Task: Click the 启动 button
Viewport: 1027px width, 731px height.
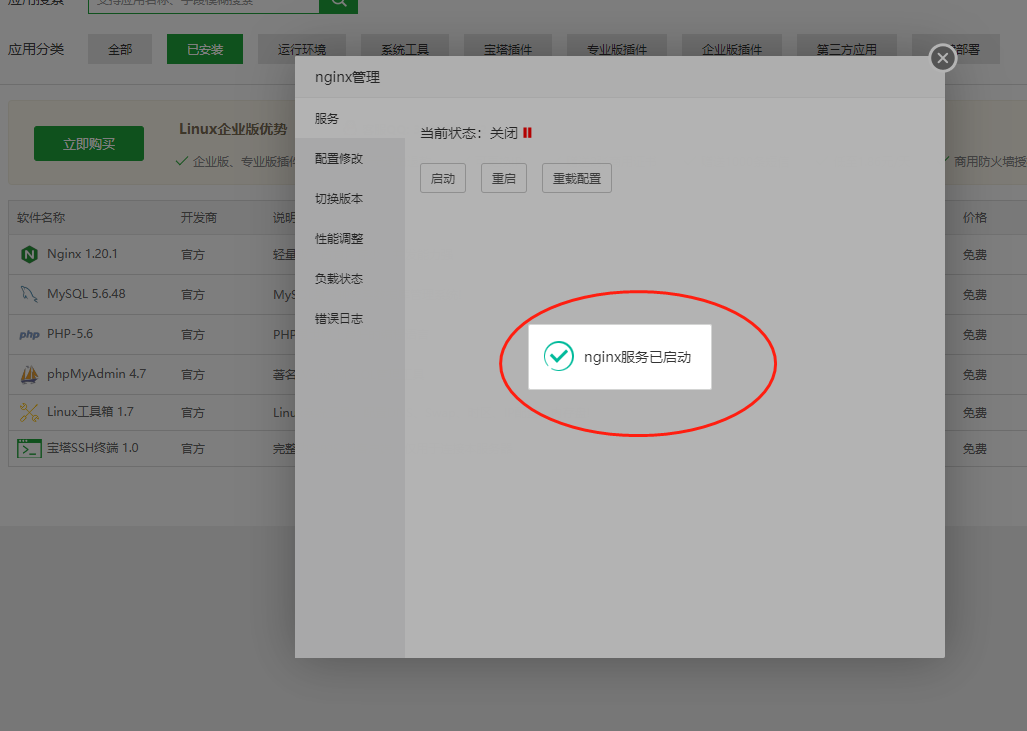Action: 443,178
